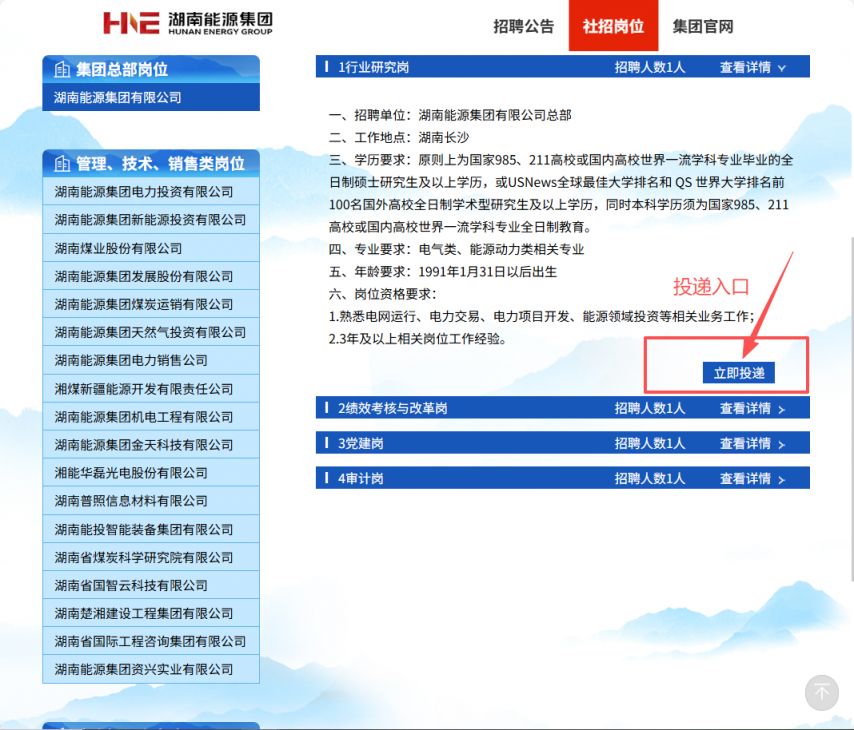
Task: Click the building icon beside 管理、技术、销售类岗位
Action: tap(62, 163)
